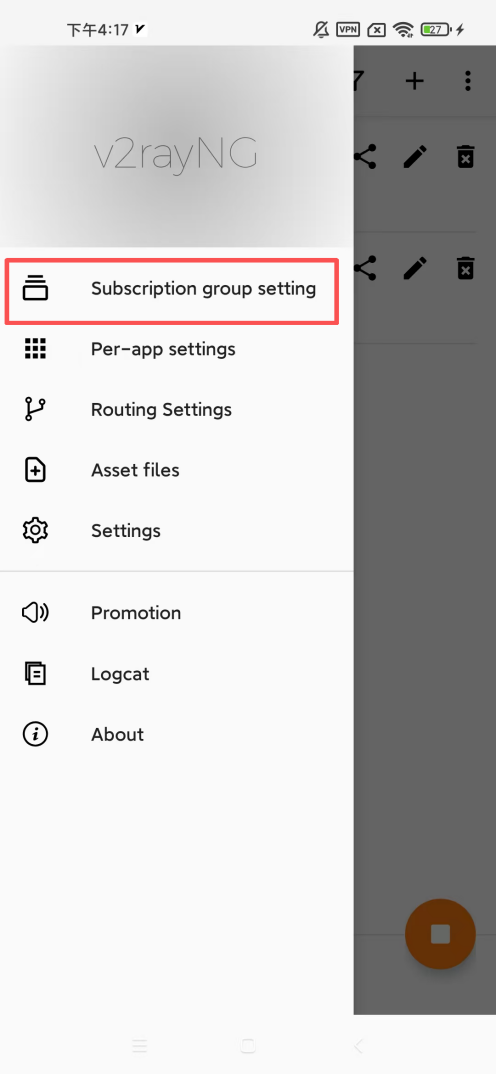Tap the Asset files add-document icon
This screenshot has height=1074, width=496.
coord(35,470)
